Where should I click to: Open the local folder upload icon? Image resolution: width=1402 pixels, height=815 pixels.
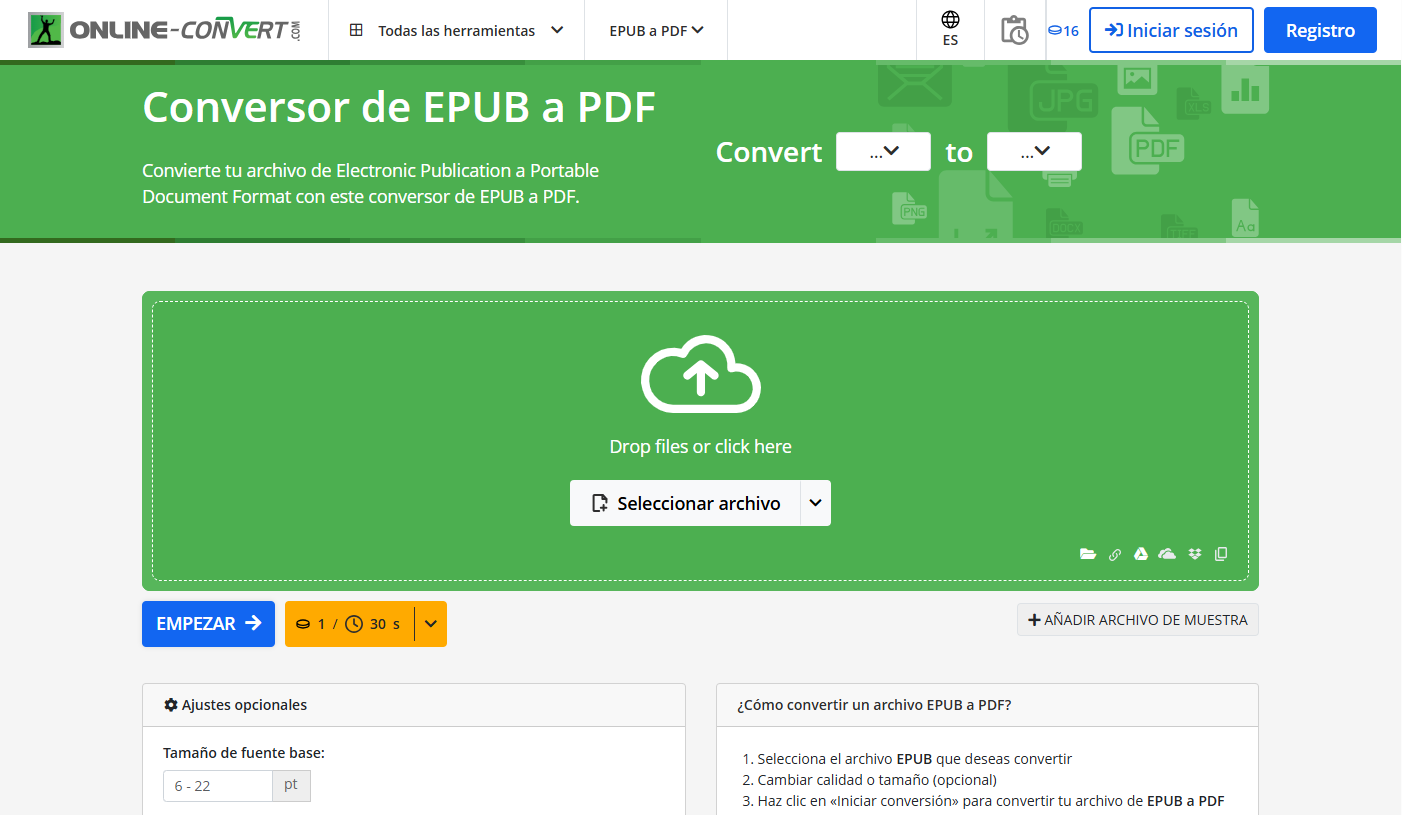point(1088,553)
